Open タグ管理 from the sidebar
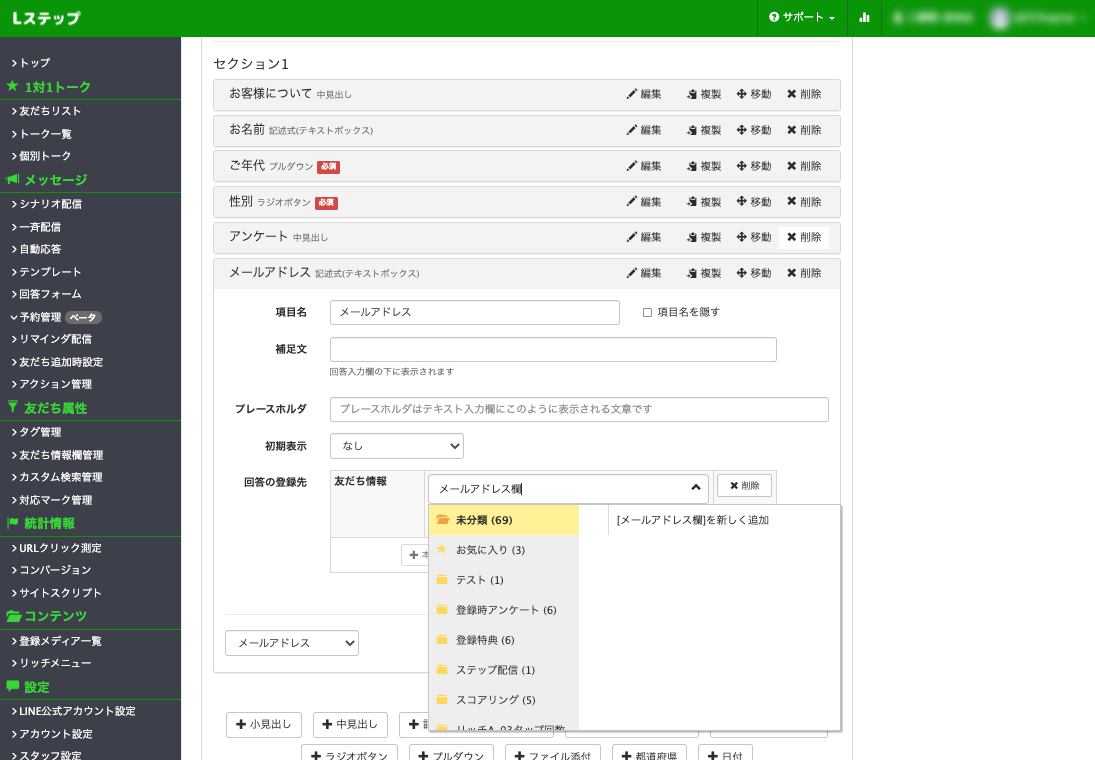The height and width of the screenshot is (760, 1095). coord(40,432)
